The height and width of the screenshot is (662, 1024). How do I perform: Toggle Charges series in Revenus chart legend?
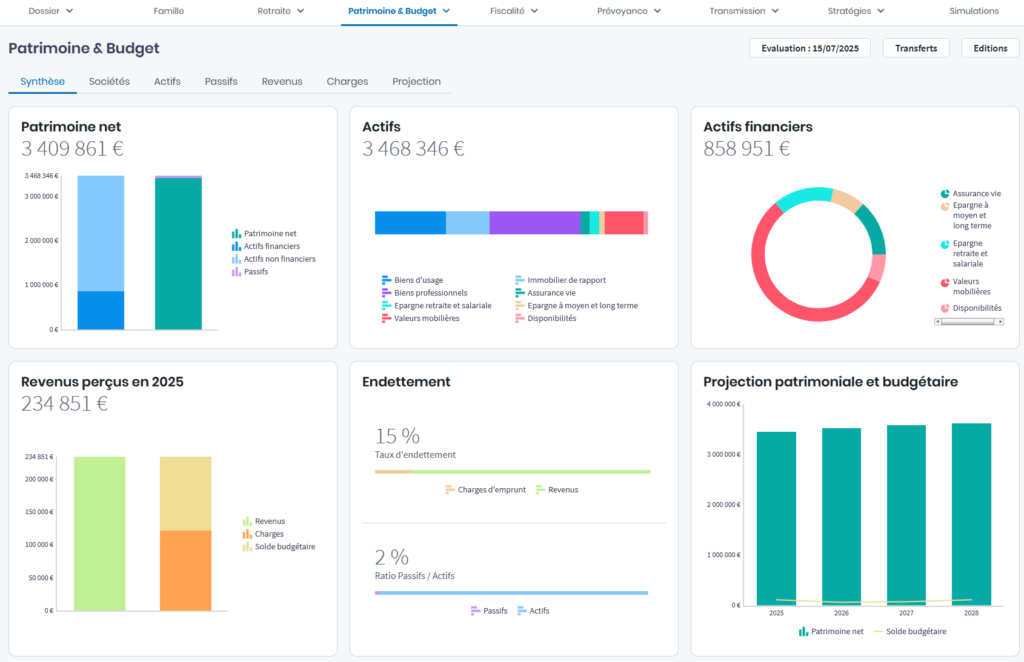pyautogui.click(x=270, y=534)
